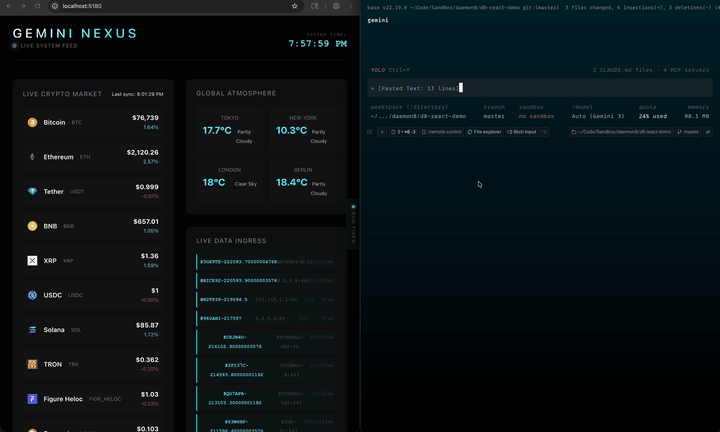Toggle the Rich Input button
Viewport: 720px width, 432px height.
(527, 132)
